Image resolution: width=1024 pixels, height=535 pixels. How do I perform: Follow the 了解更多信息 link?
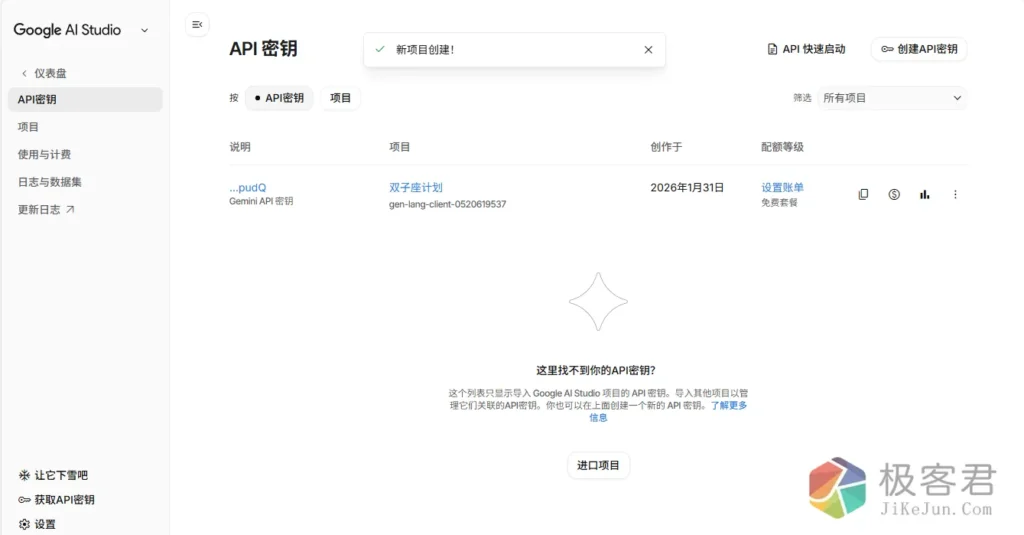(x=728, y=406)
